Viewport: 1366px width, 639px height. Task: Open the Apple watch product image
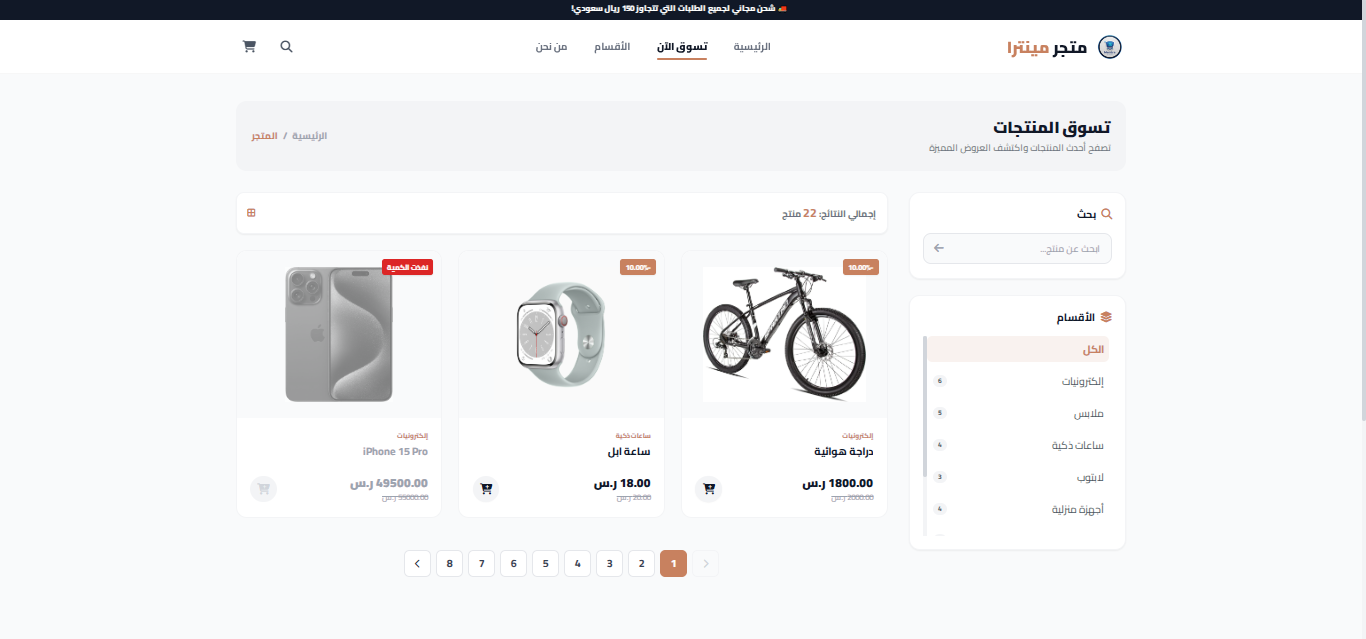pyautogui.click(x=561, y=334)
